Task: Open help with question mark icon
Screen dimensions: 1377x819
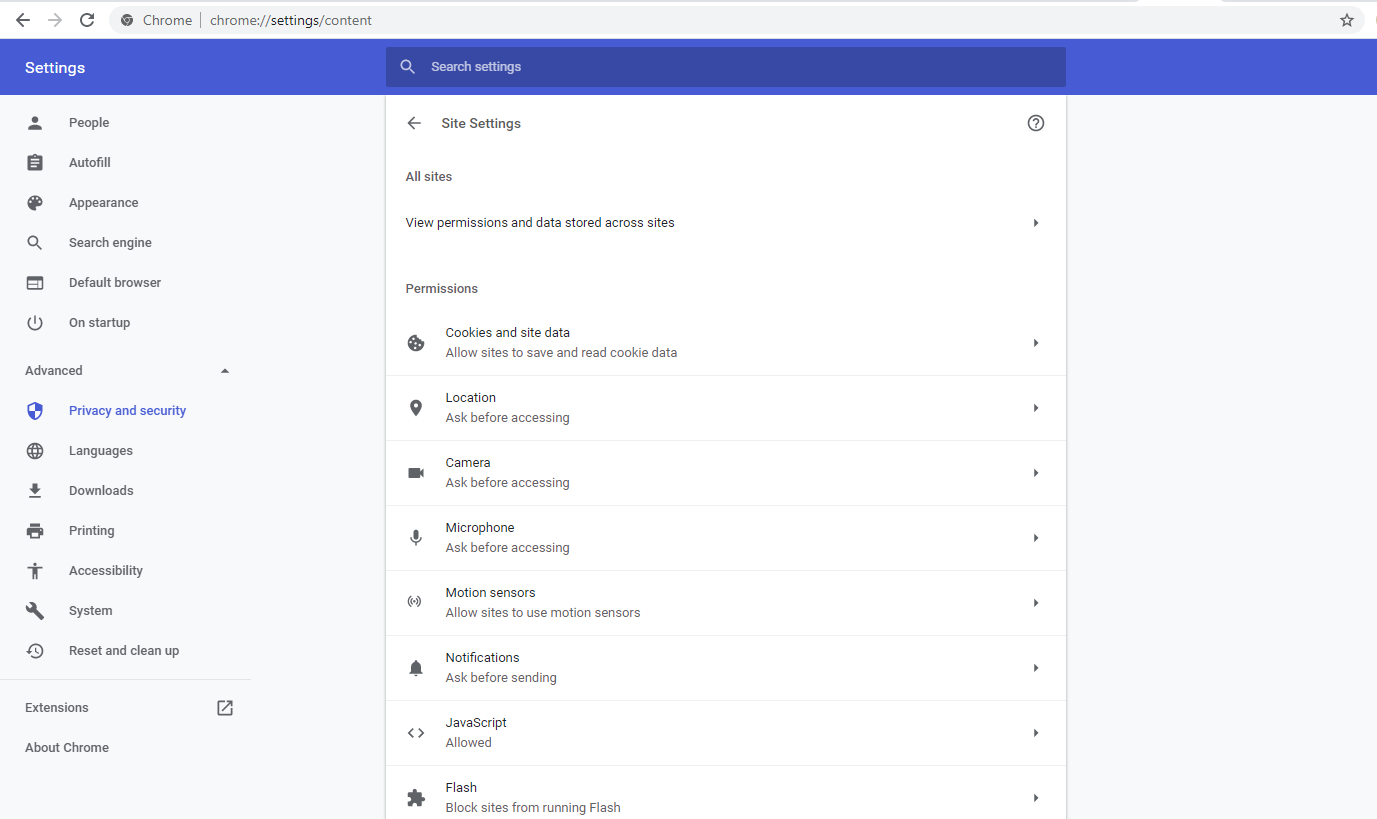Action: 1036,123
